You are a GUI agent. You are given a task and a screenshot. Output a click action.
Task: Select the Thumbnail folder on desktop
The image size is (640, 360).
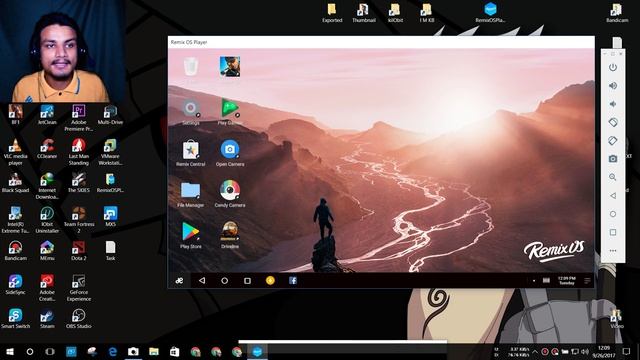[364, 13]
